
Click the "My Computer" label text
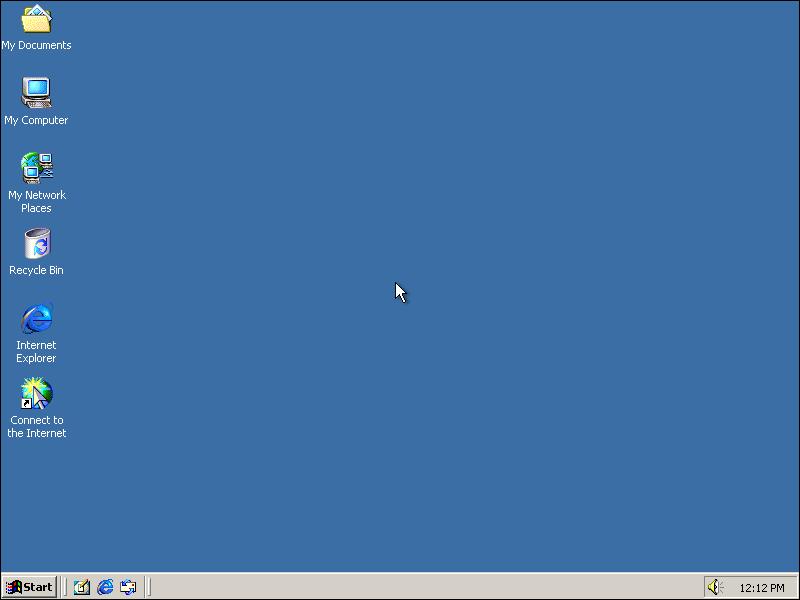[36, 120]
